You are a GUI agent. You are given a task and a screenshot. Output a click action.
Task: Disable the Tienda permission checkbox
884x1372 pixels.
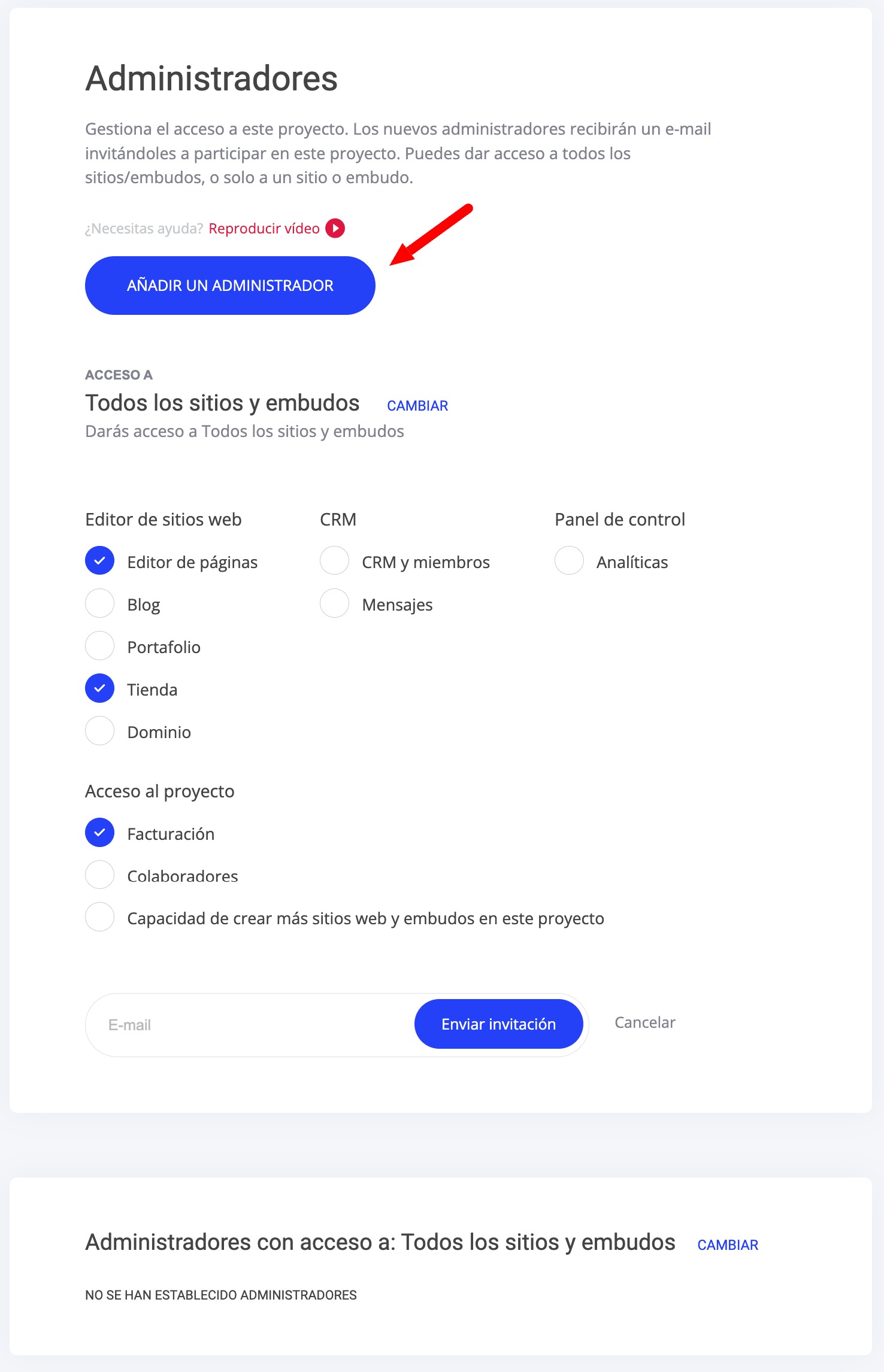click(x=99, y=688)
